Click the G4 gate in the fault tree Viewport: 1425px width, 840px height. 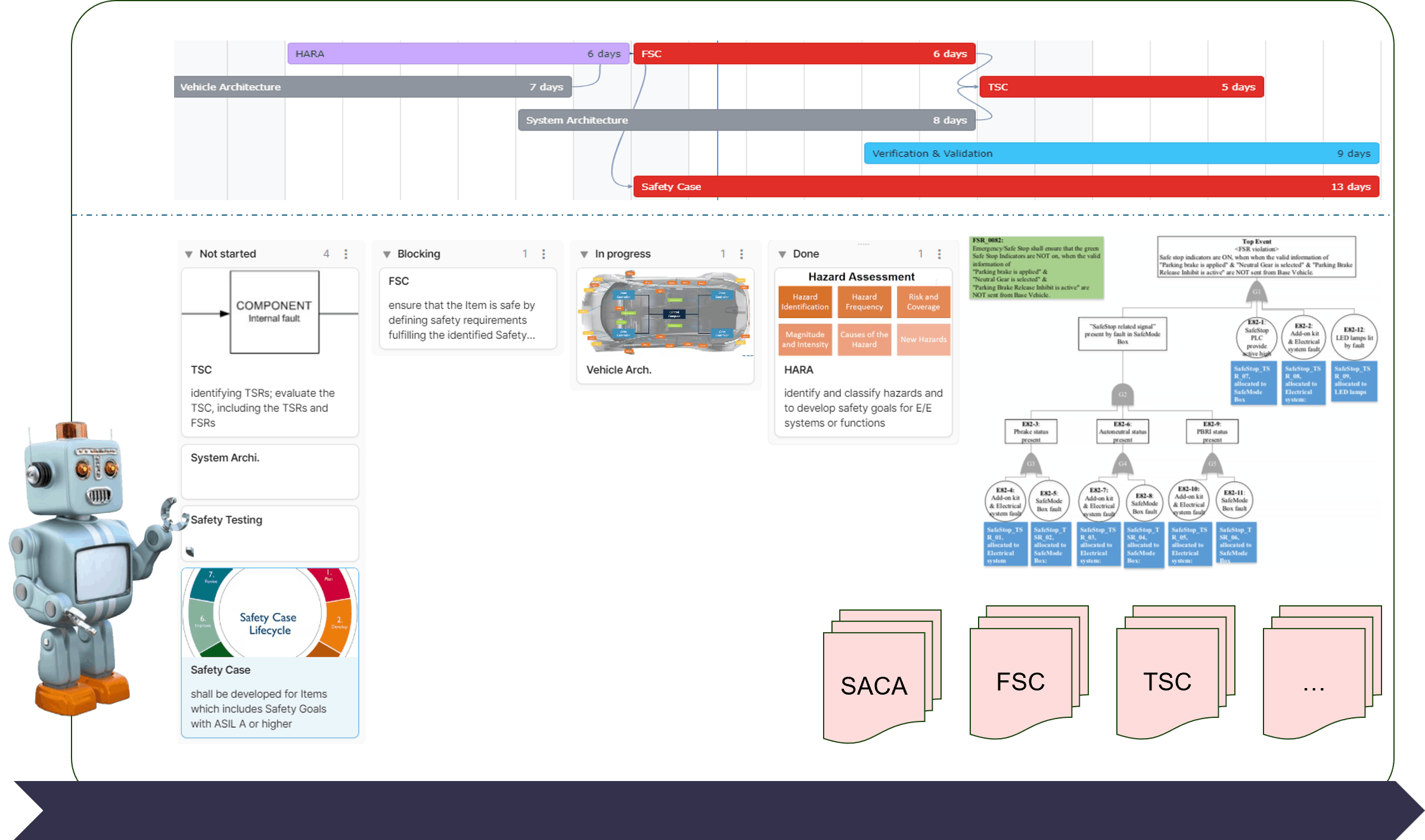tap(1122, 463)
